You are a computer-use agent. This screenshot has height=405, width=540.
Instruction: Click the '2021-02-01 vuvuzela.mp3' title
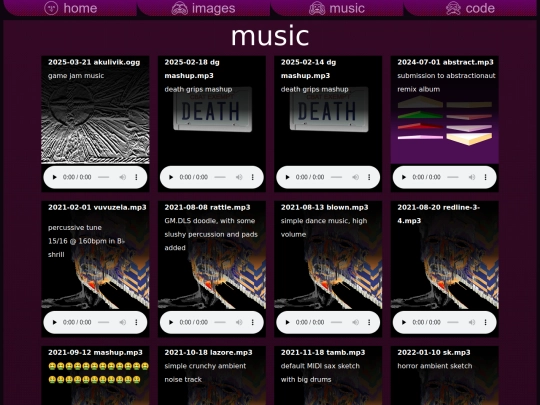pos(97,207)
